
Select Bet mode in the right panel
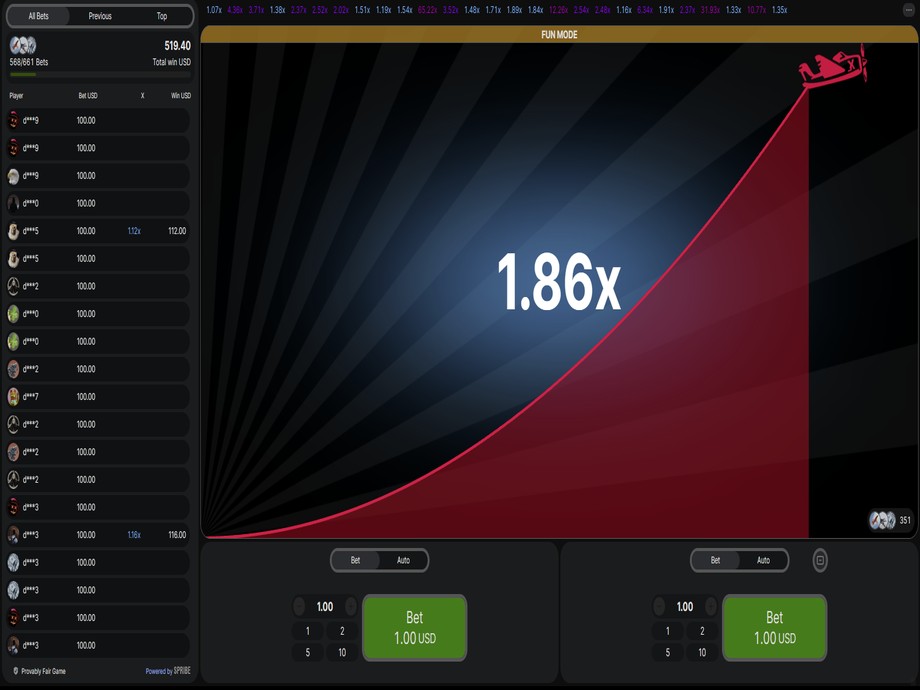pyautogui.click(x=715, y=560)
